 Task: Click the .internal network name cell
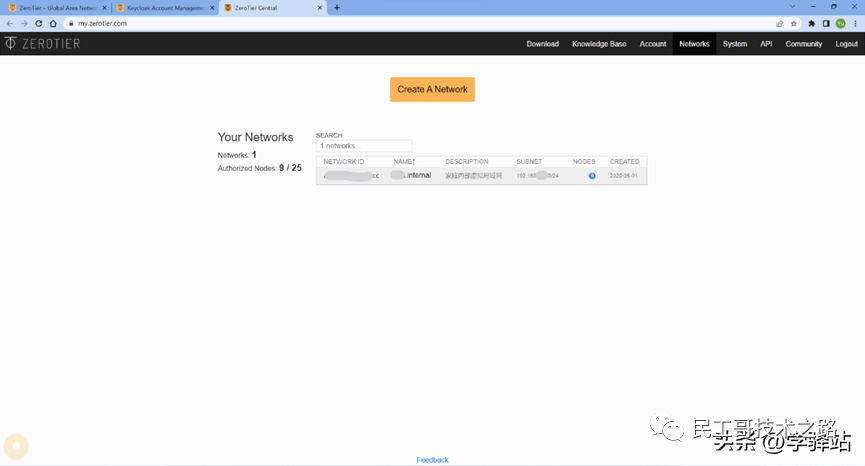(411, 175)
